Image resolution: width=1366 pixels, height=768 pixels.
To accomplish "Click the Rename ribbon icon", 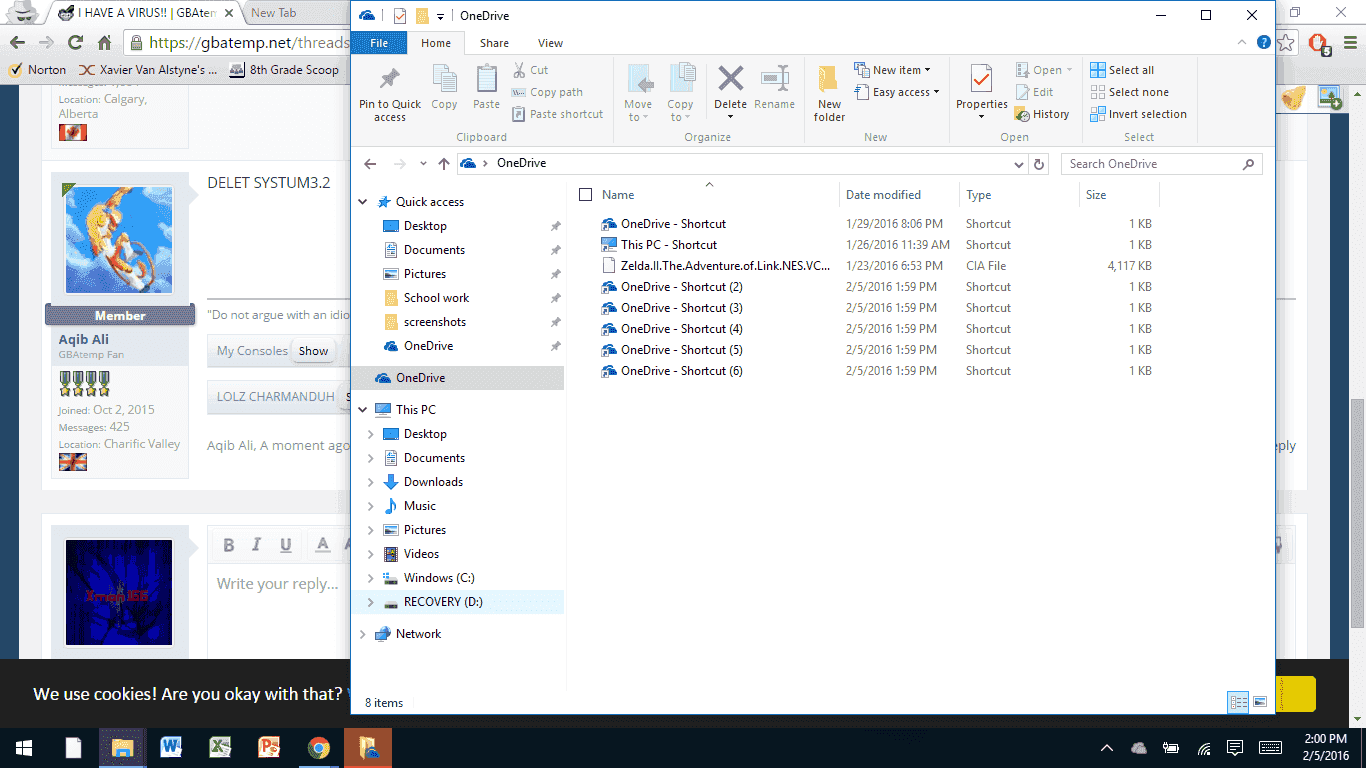I will pyautogui.click(x=774, y=88).
